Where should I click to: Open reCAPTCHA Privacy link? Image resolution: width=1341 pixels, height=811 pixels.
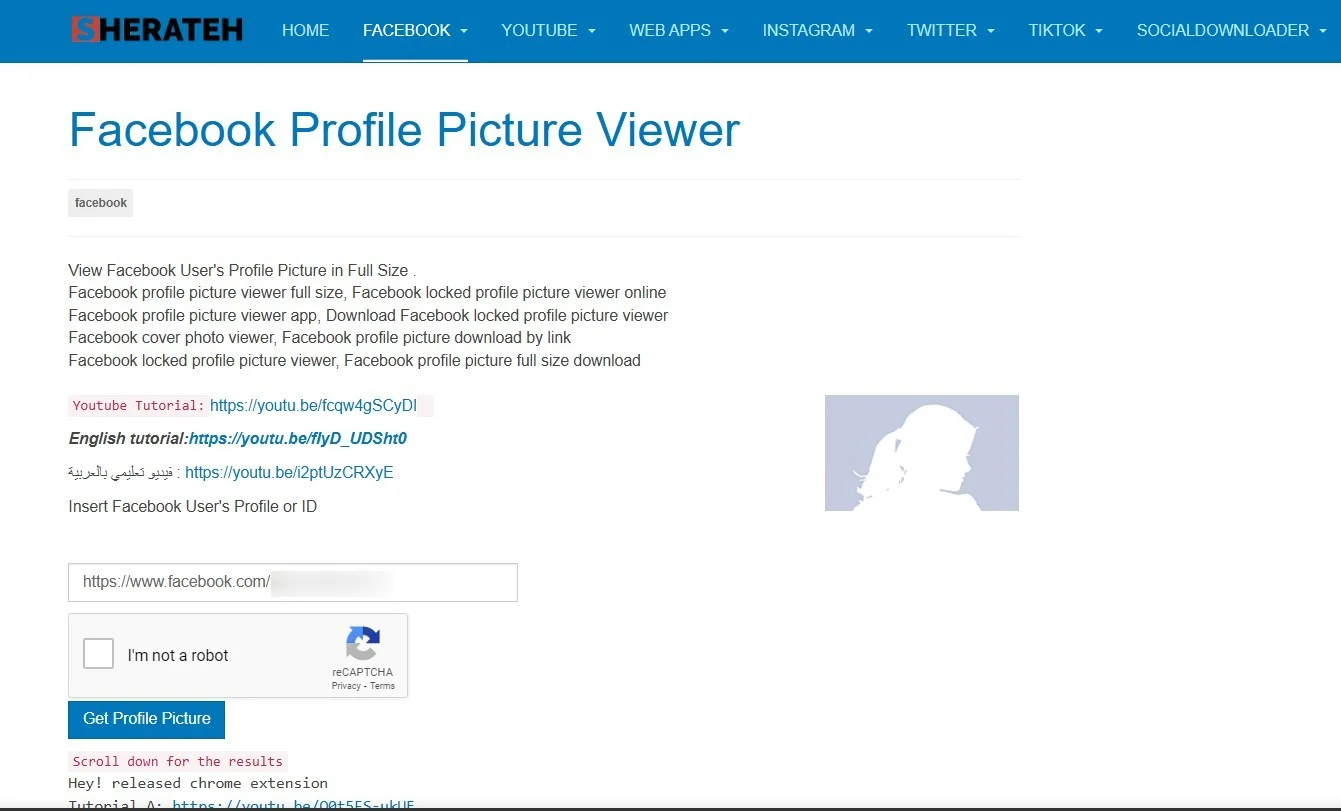[x=346, y=686]
